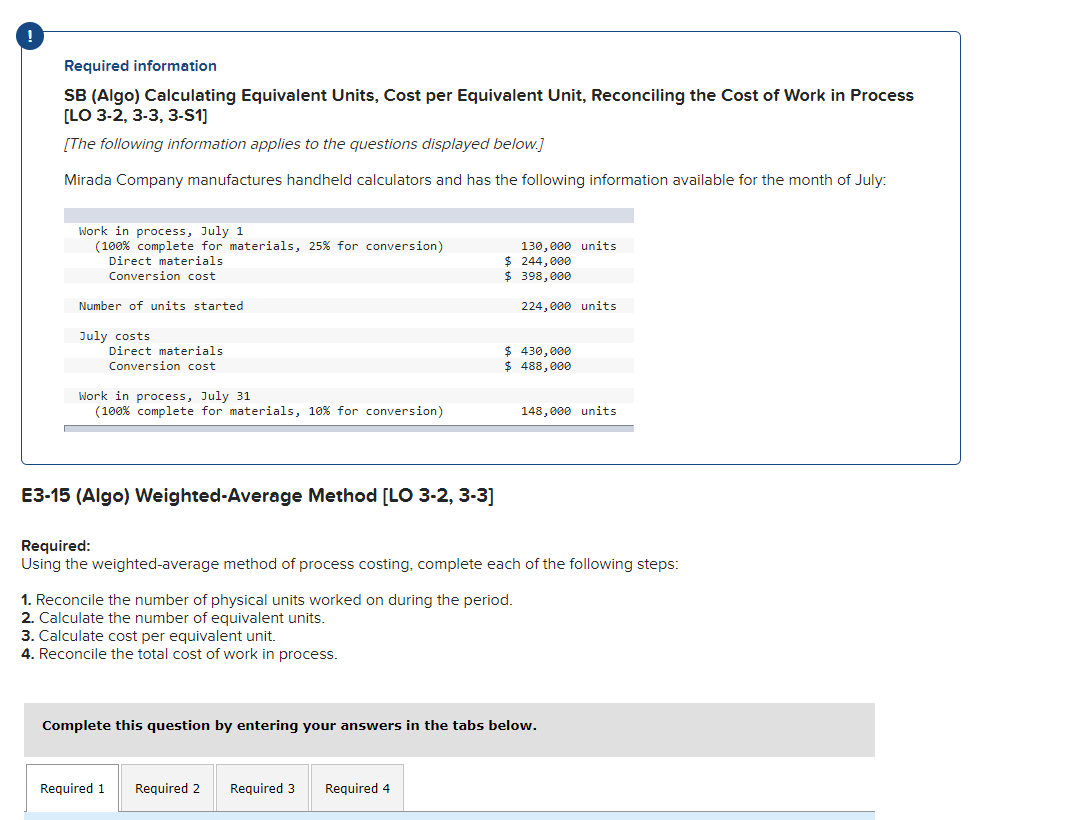1087x820 pixels.
Task: Select the exercise title E3-15 Weighted-Average Method
Action: 260,495
